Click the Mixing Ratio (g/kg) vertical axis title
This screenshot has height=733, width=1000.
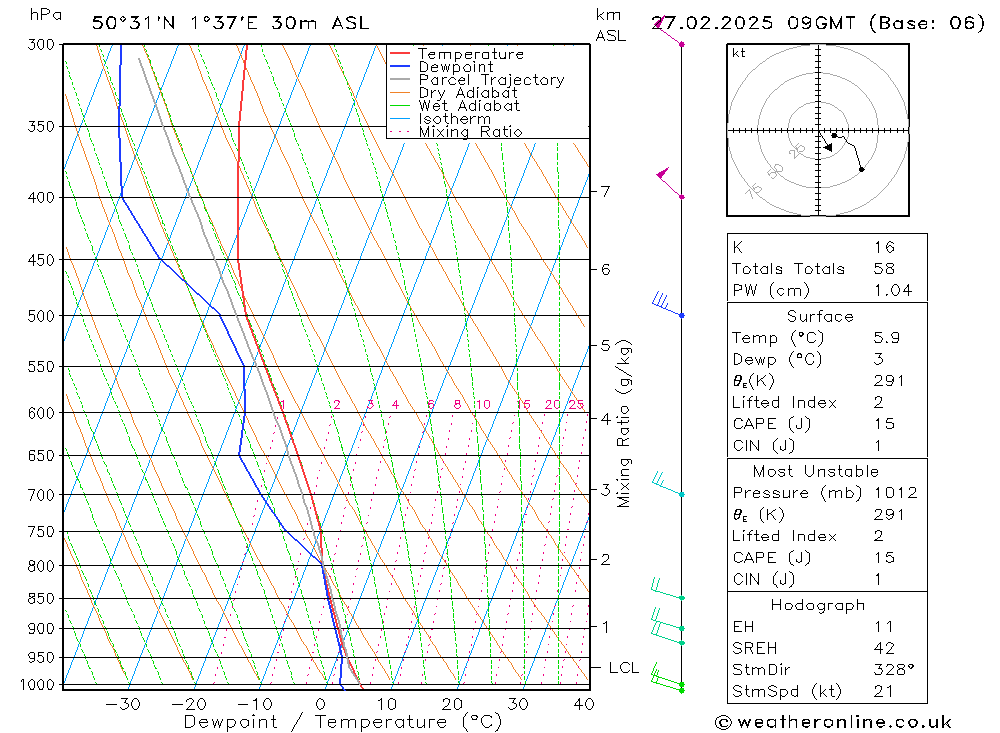pyautogui.click(x=624, y=424)
